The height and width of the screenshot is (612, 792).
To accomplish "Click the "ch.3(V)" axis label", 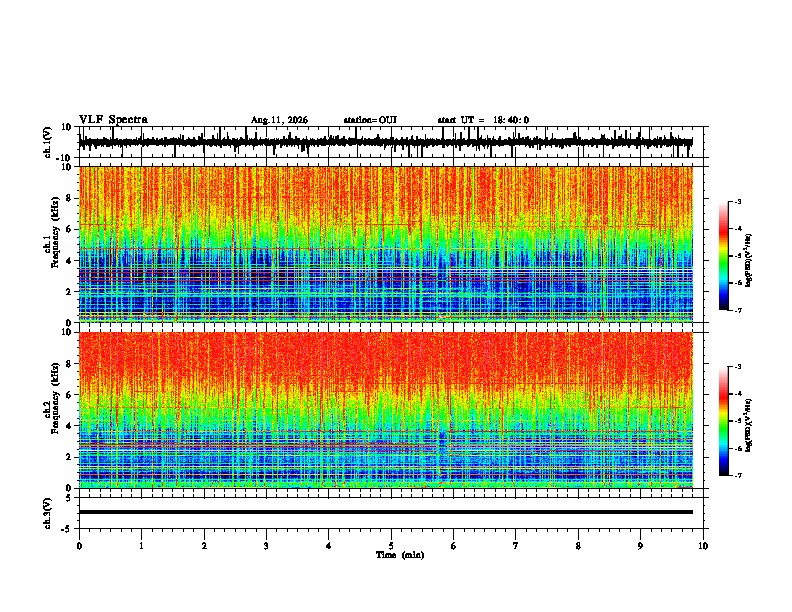I will [48, 513].
